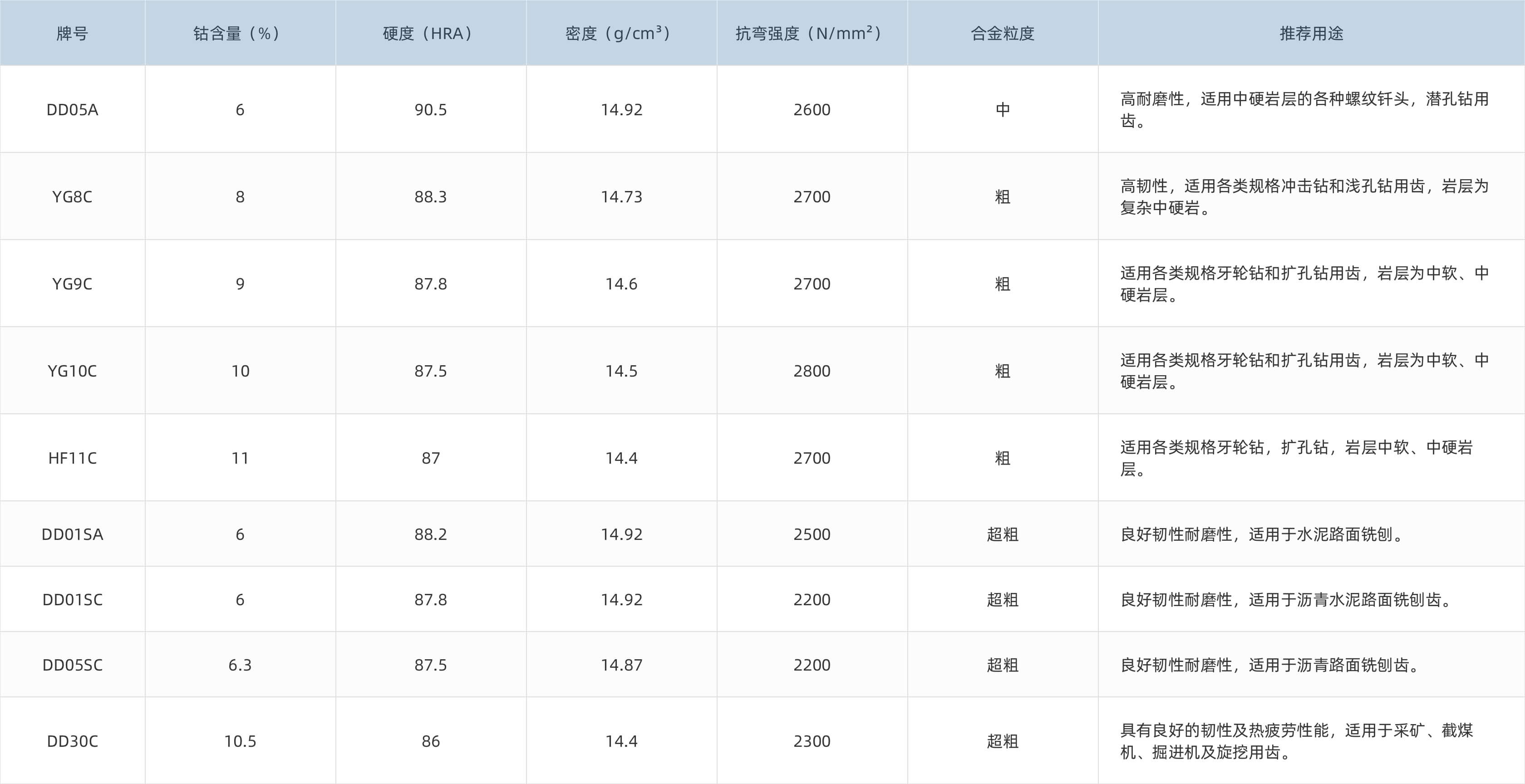Click the 硬度（HRA）column header
Image resolution: width=1525 pixels, height=784 pixels.
click(429, 34)
